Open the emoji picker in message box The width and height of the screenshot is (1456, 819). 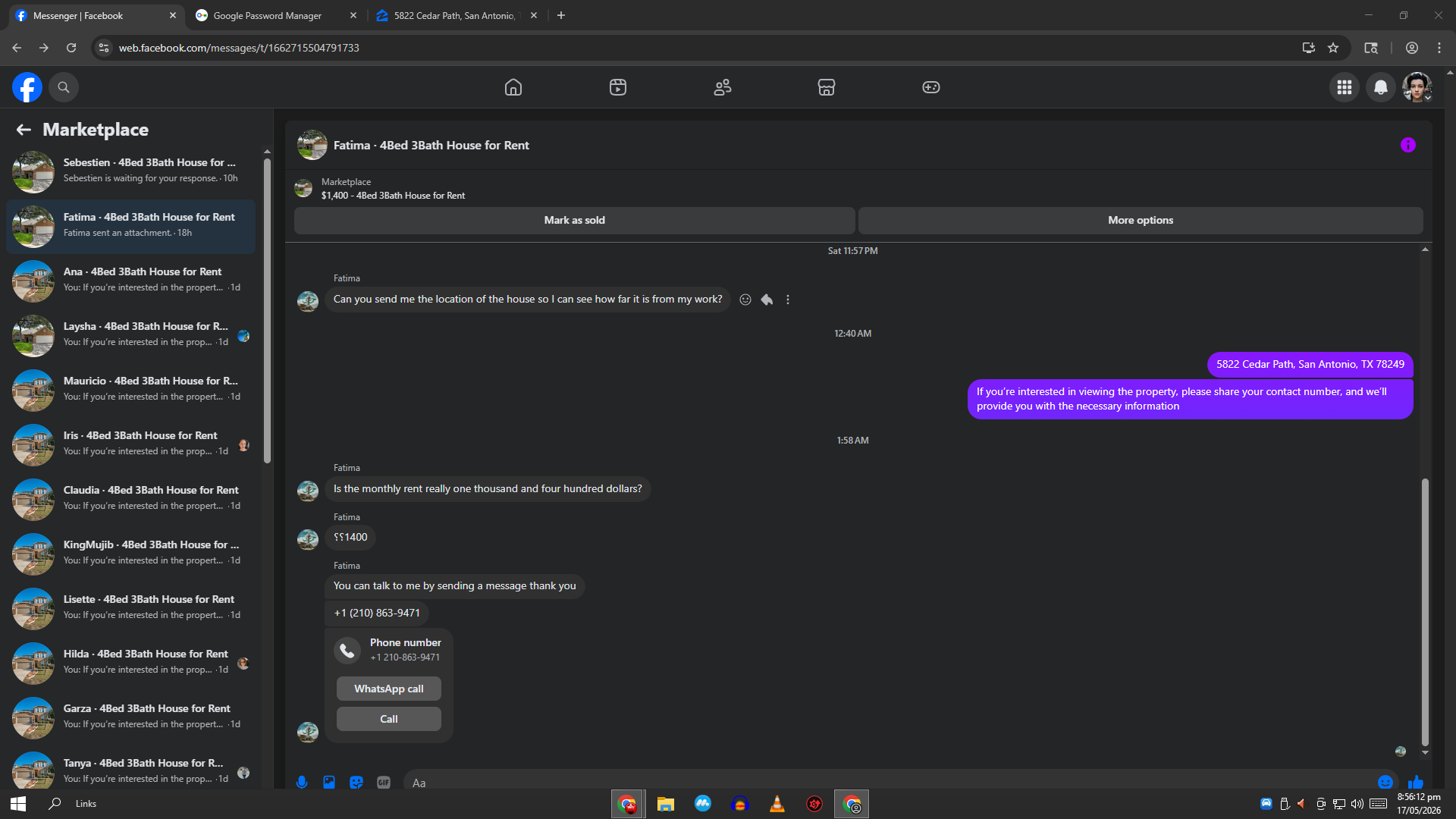pos(1385,782)
